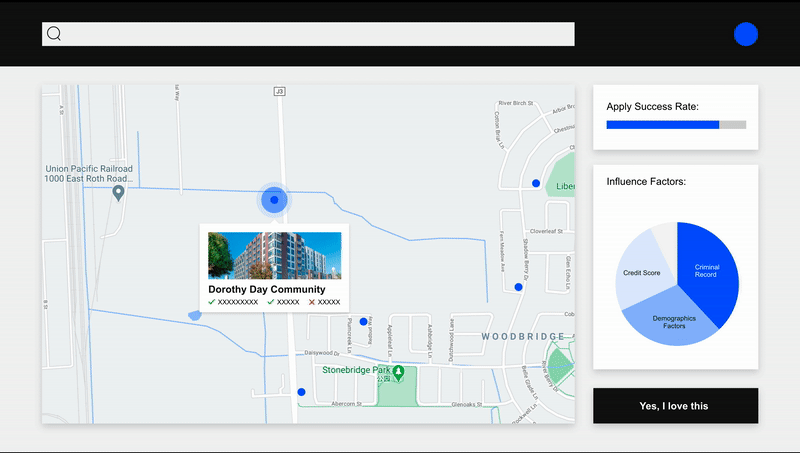Select the blue marker near Abercorn St
Viewport: 800px width, 453px height.
(302, 392)
